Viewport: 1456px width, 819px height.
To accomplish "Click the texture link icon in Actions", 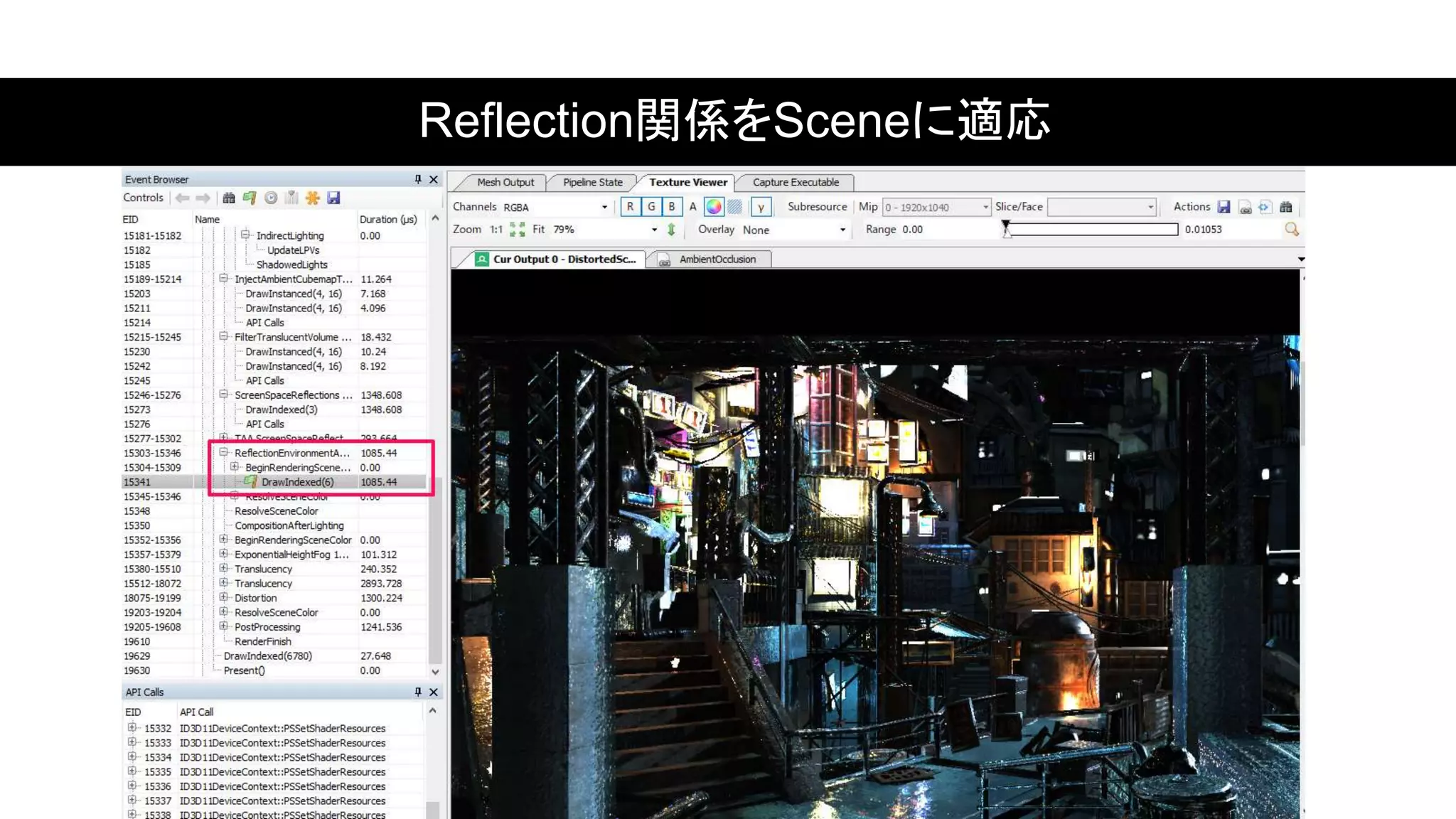I will 1245,208.
